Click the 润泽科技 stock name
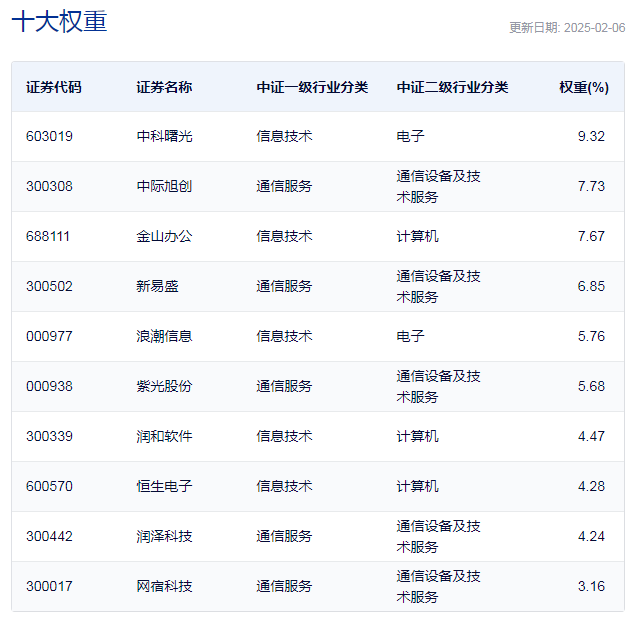The image size is (631, 618). (x=164, y=536)
